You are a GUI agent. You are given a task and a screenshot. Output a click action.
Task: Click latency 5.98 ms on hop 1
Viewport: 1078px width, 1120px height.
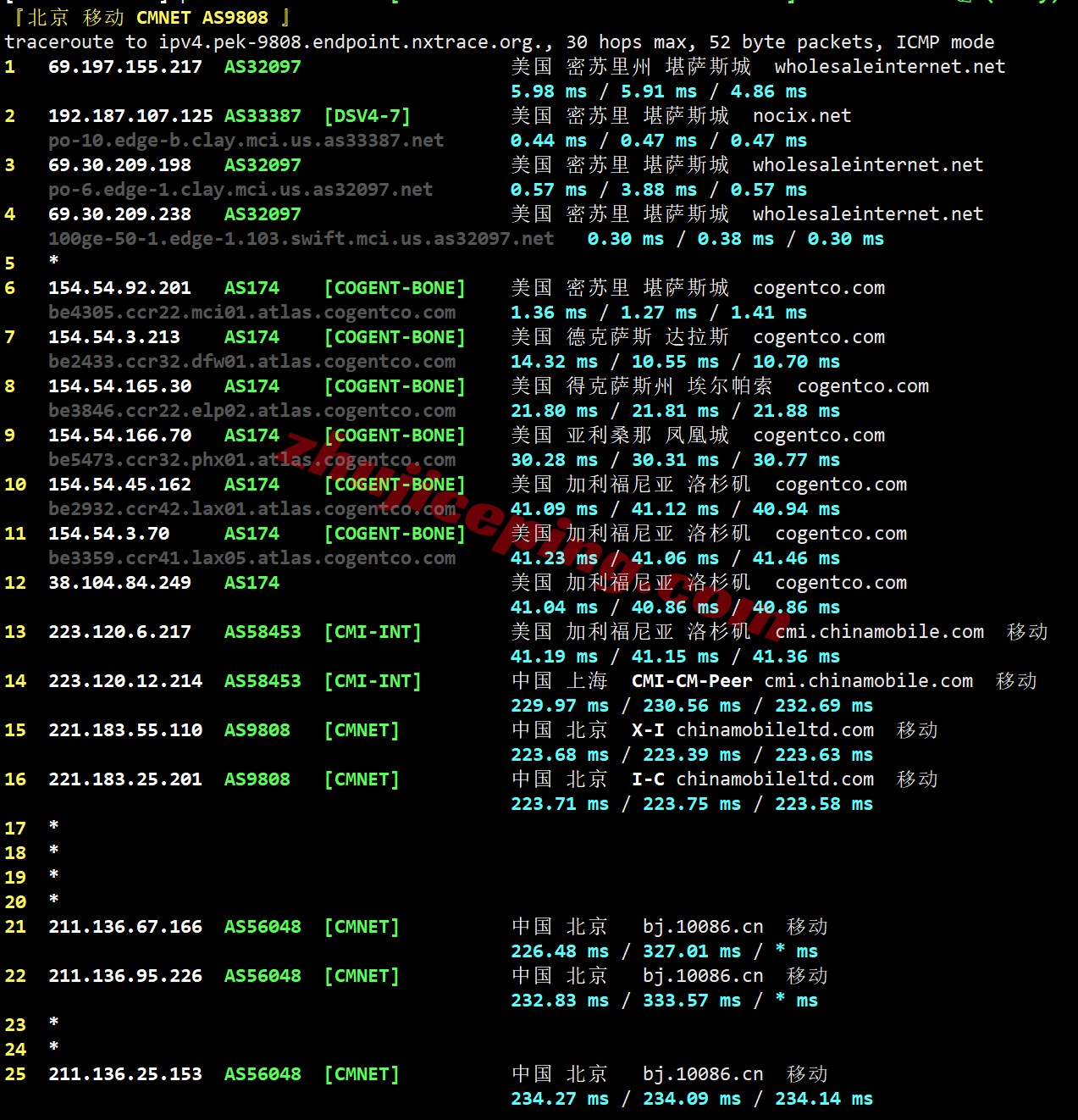point(549,91)
